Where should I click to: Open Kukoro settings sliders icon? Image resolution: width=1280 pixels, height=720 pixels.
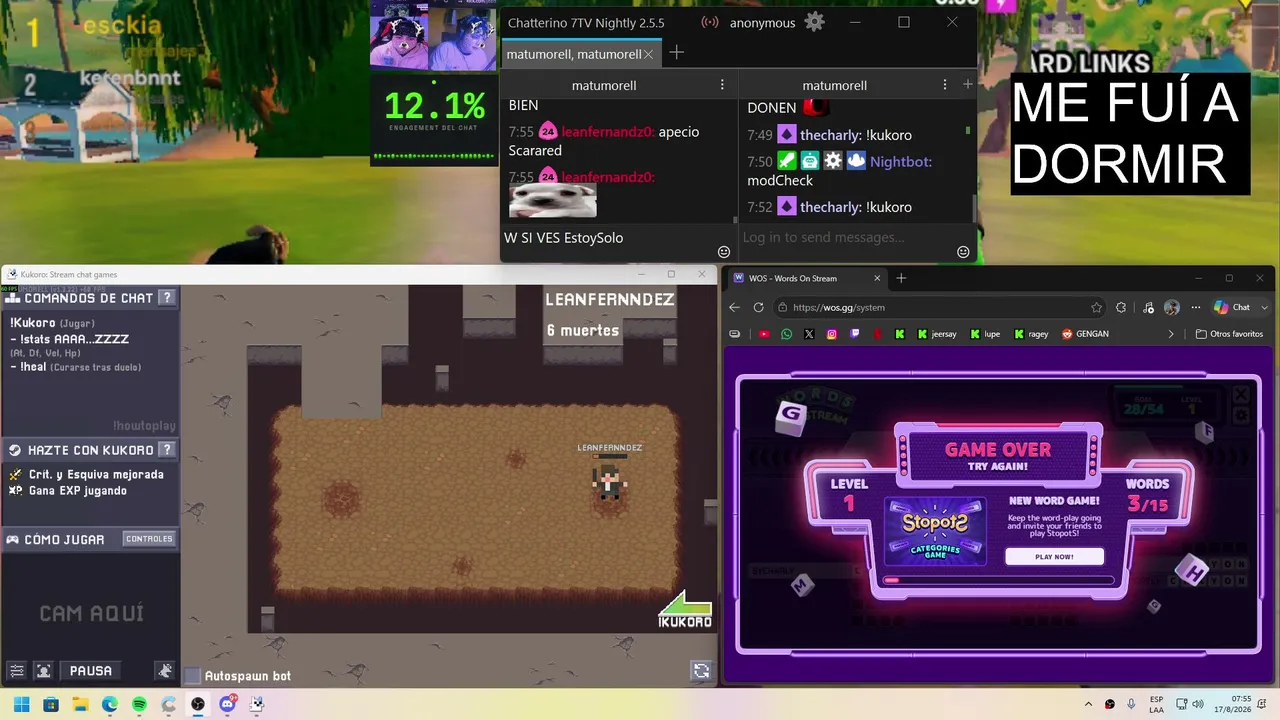click(x=17, y=670)
